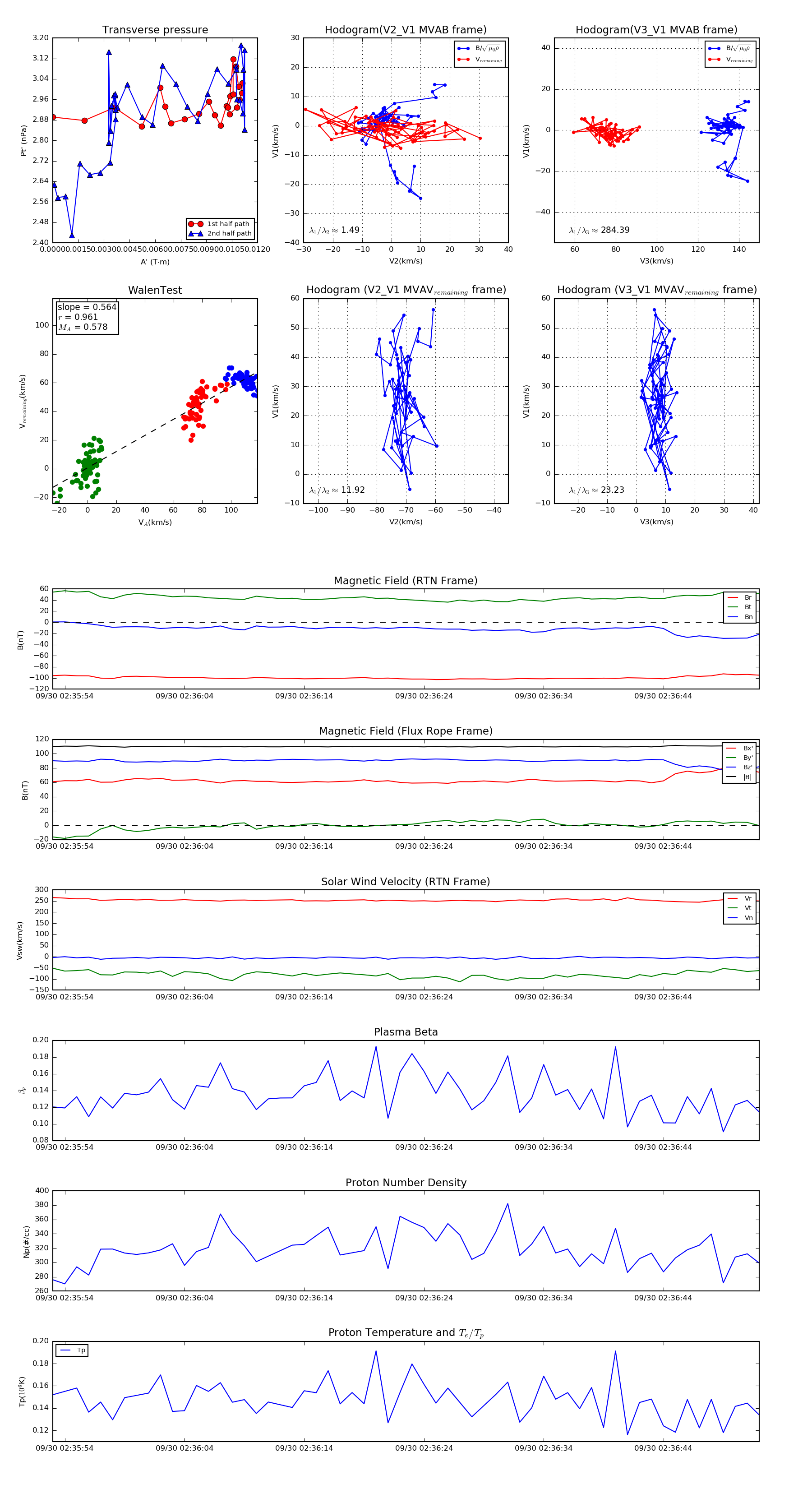Select the By' legend entry
The height and width of the screenshot is (1489, 812).
[x=740, y=758]
